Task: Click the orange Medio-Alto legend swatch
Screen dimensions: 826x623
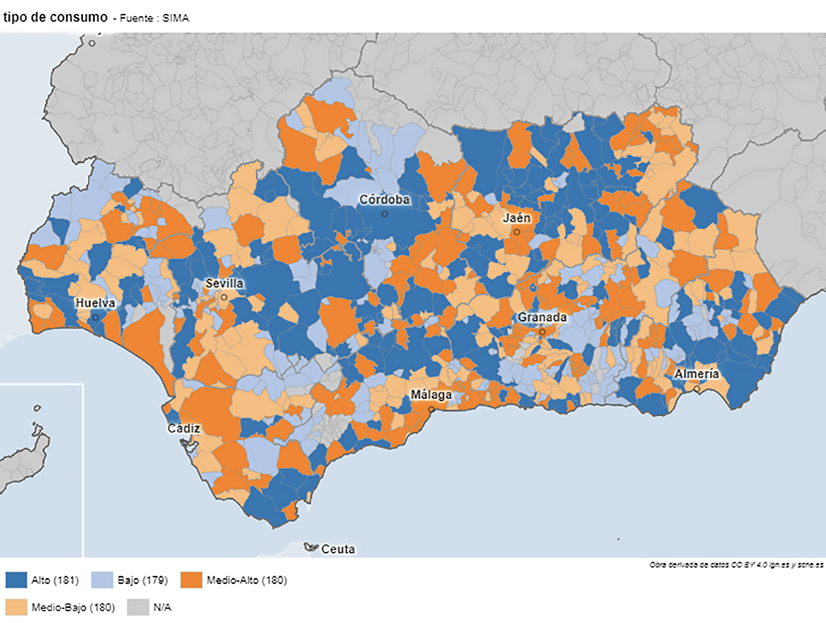Action: click(x=191, y=580)
